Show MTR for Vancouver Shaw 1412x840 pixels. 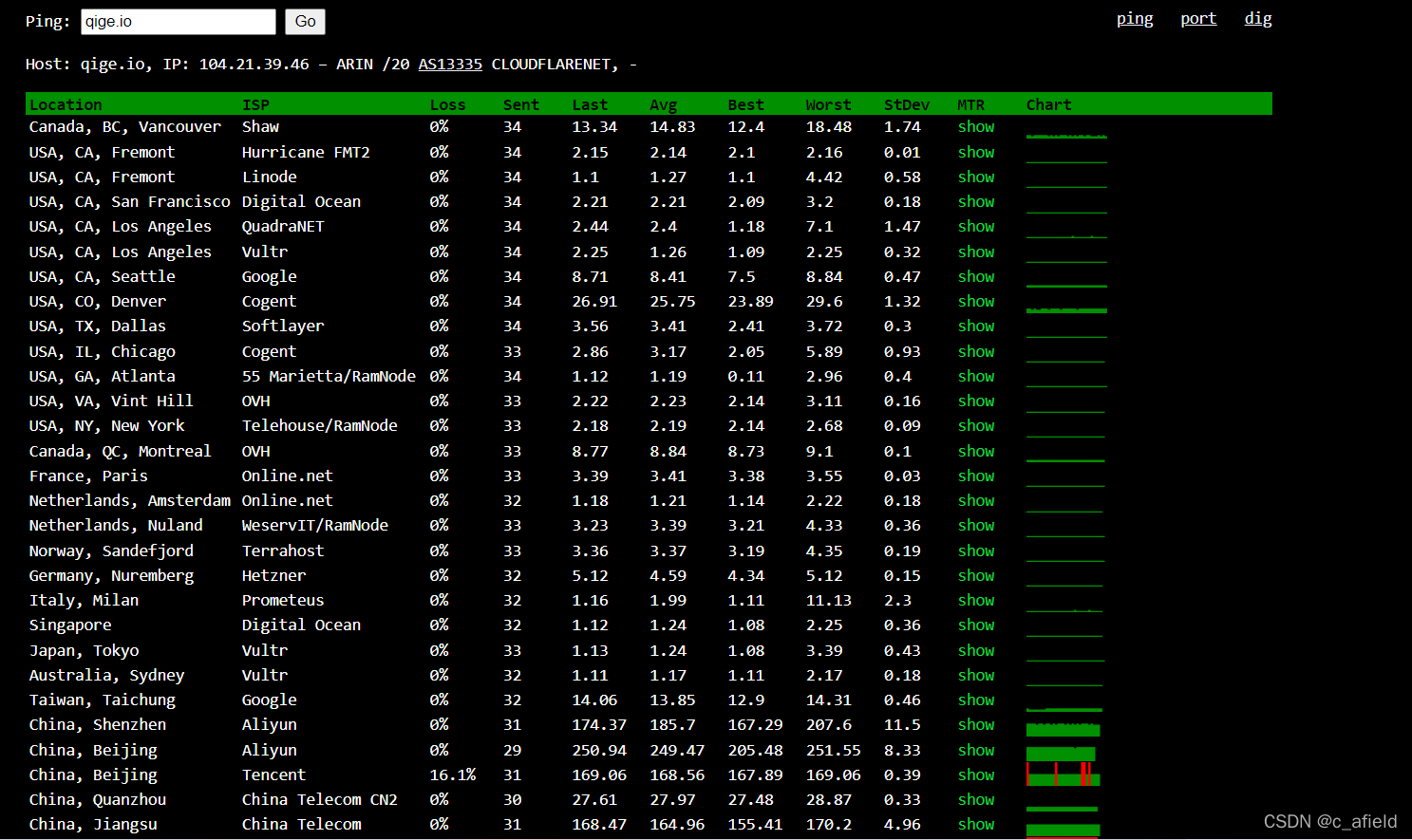(976, 127)
